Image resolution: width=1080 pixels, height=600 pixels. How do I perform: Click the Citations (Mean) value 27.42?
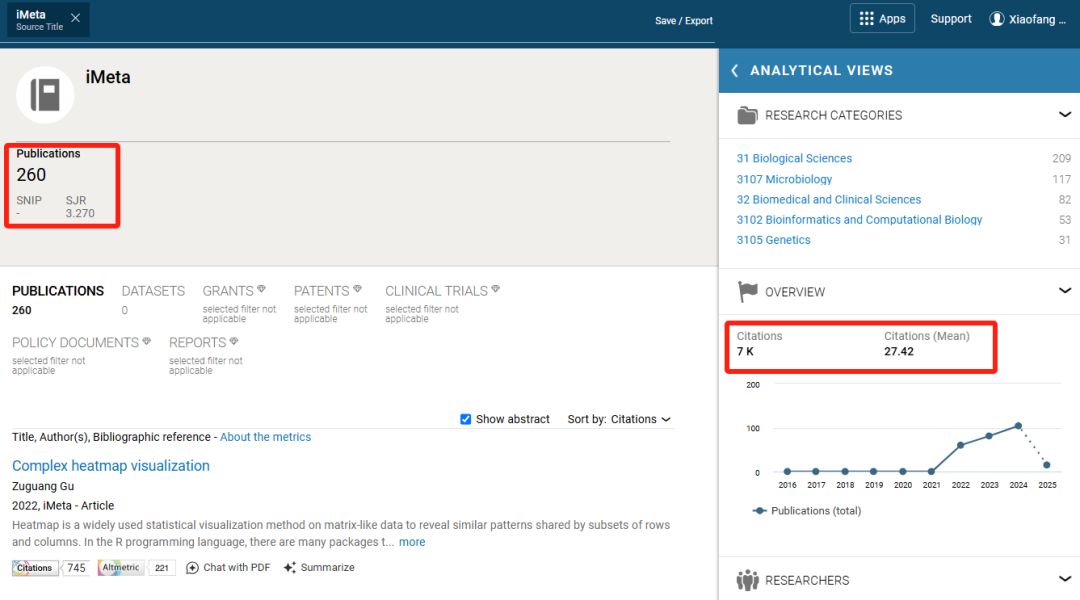pos(899,351)
